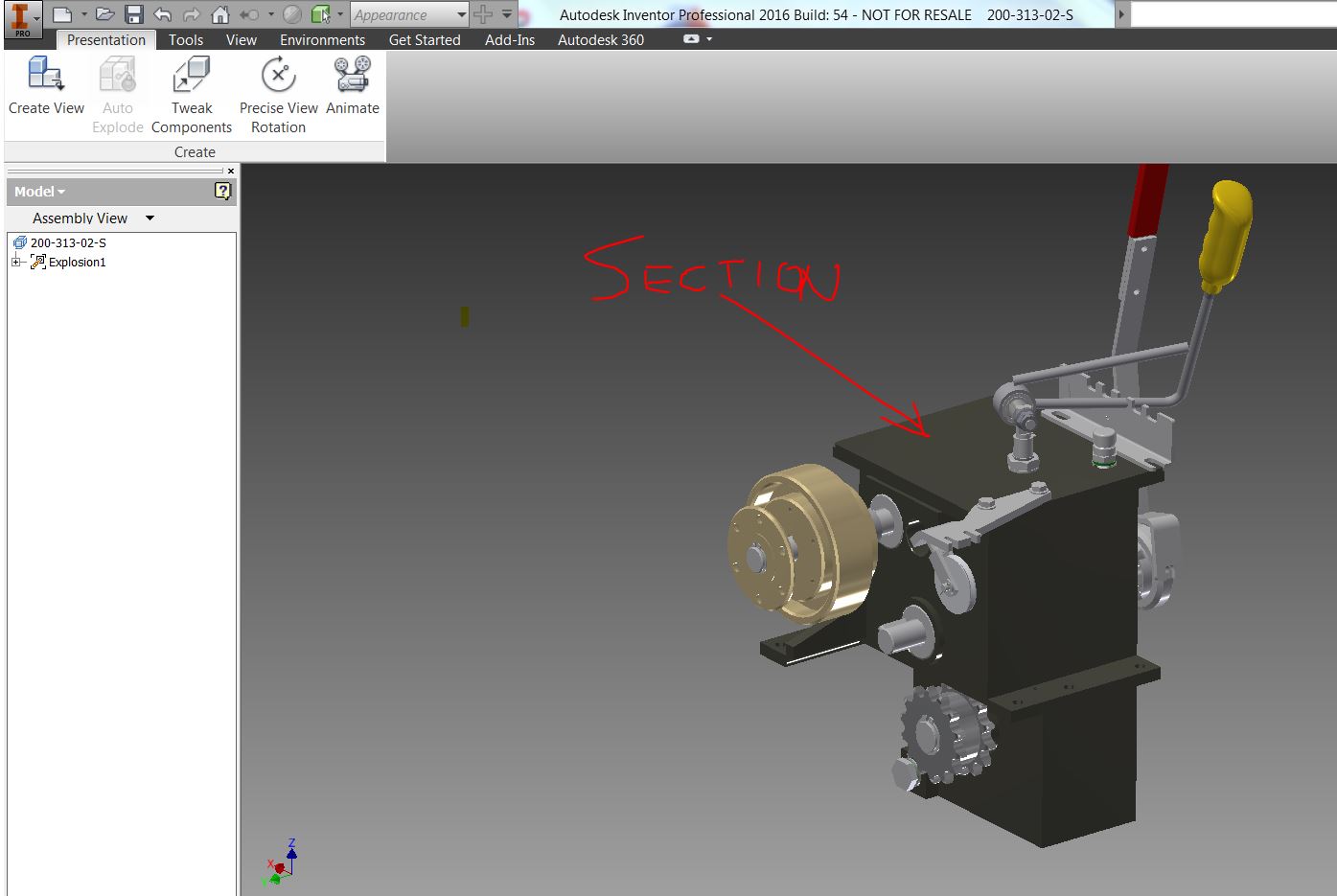Toggle ribbon display state button

coord(691,39)
